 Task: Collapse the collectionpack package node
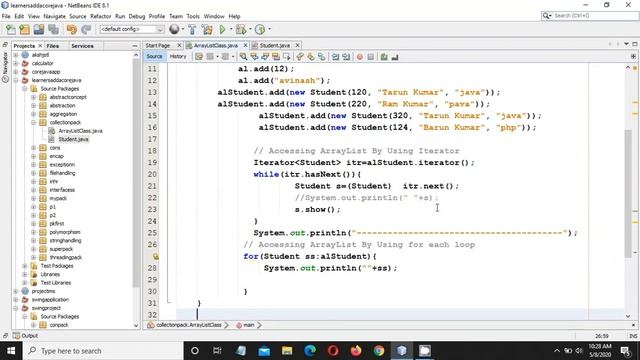pos(33,122)
